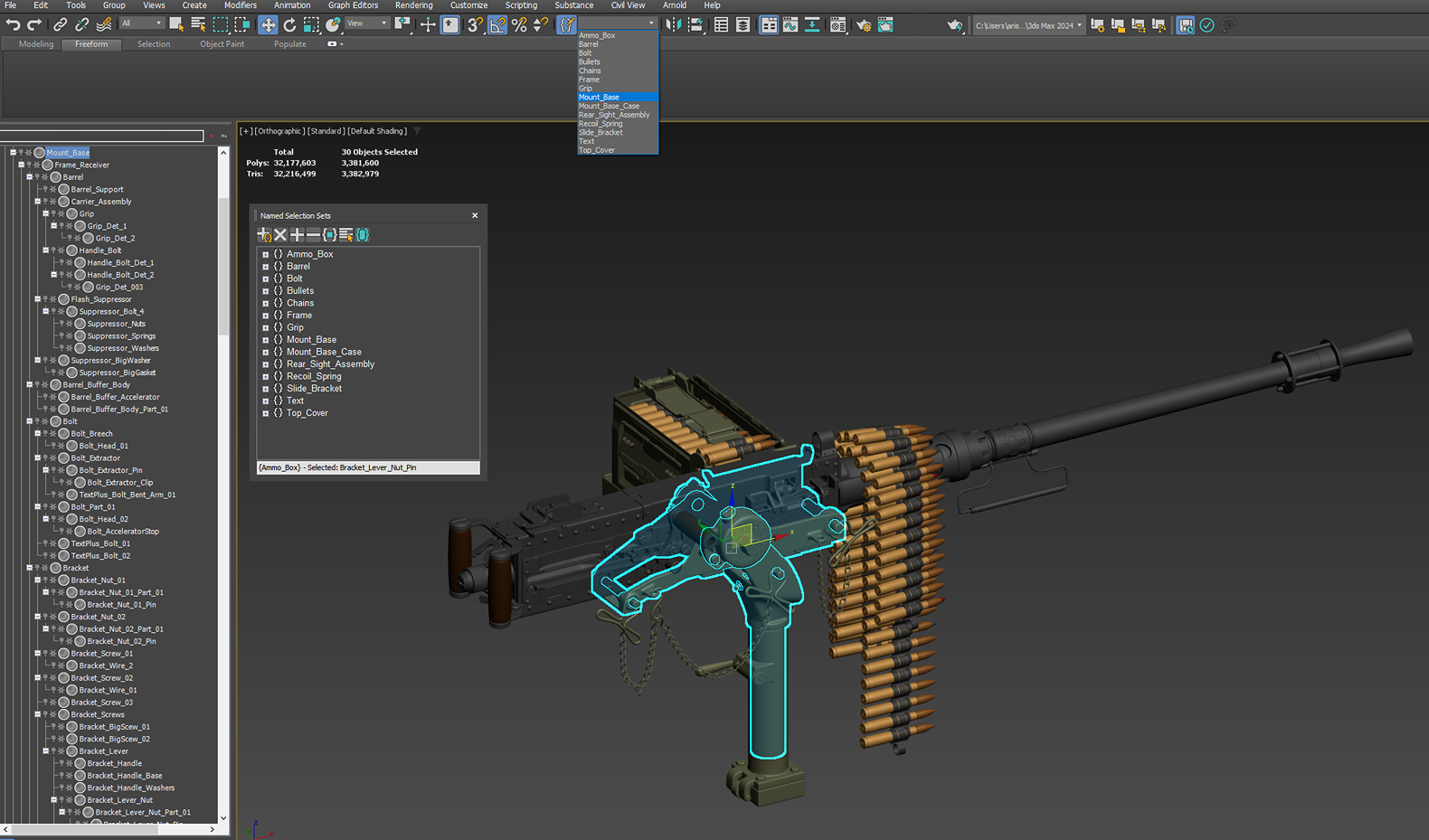Select the Move tool in main toolbar
The width and height of the screenshot is (1429, 840).
click(x=268, y=25)
